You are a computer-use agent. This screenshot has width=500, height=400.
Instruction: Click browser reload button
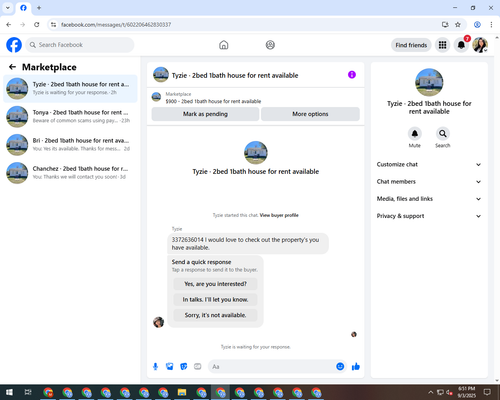click(37, 25)
